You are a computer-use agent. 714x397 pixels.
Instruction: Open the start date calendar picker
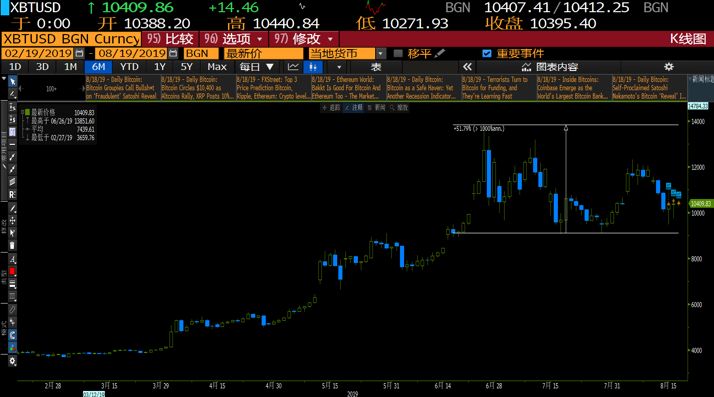(79, 54)
